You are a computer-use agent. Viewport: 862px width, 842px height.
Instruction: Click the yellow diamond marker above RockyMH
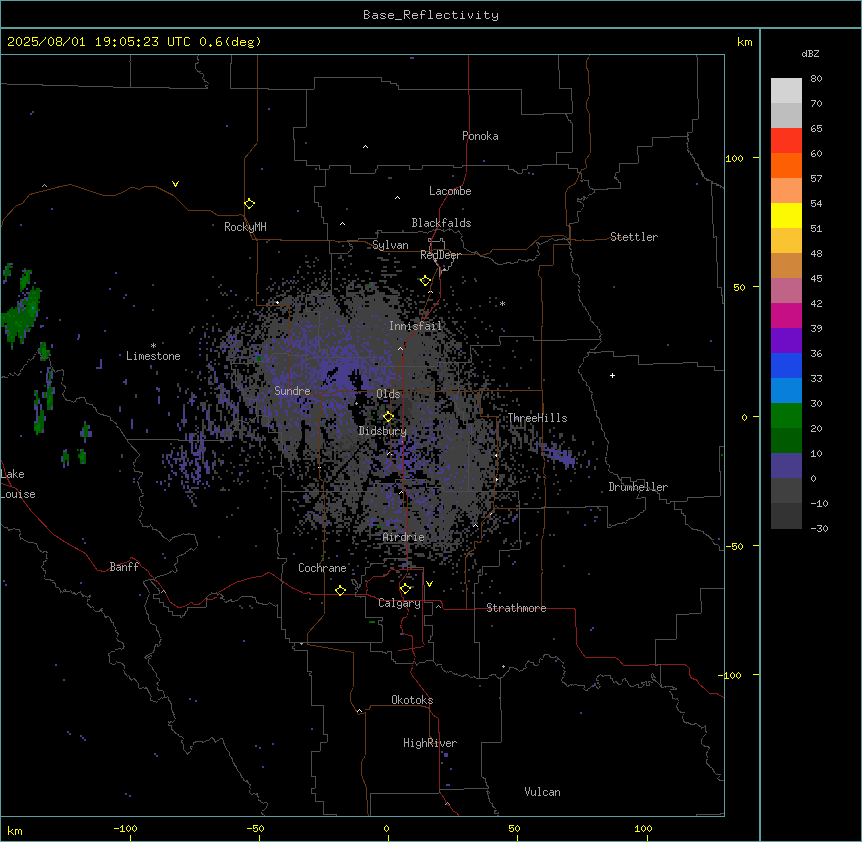click(x=250, y=204)
